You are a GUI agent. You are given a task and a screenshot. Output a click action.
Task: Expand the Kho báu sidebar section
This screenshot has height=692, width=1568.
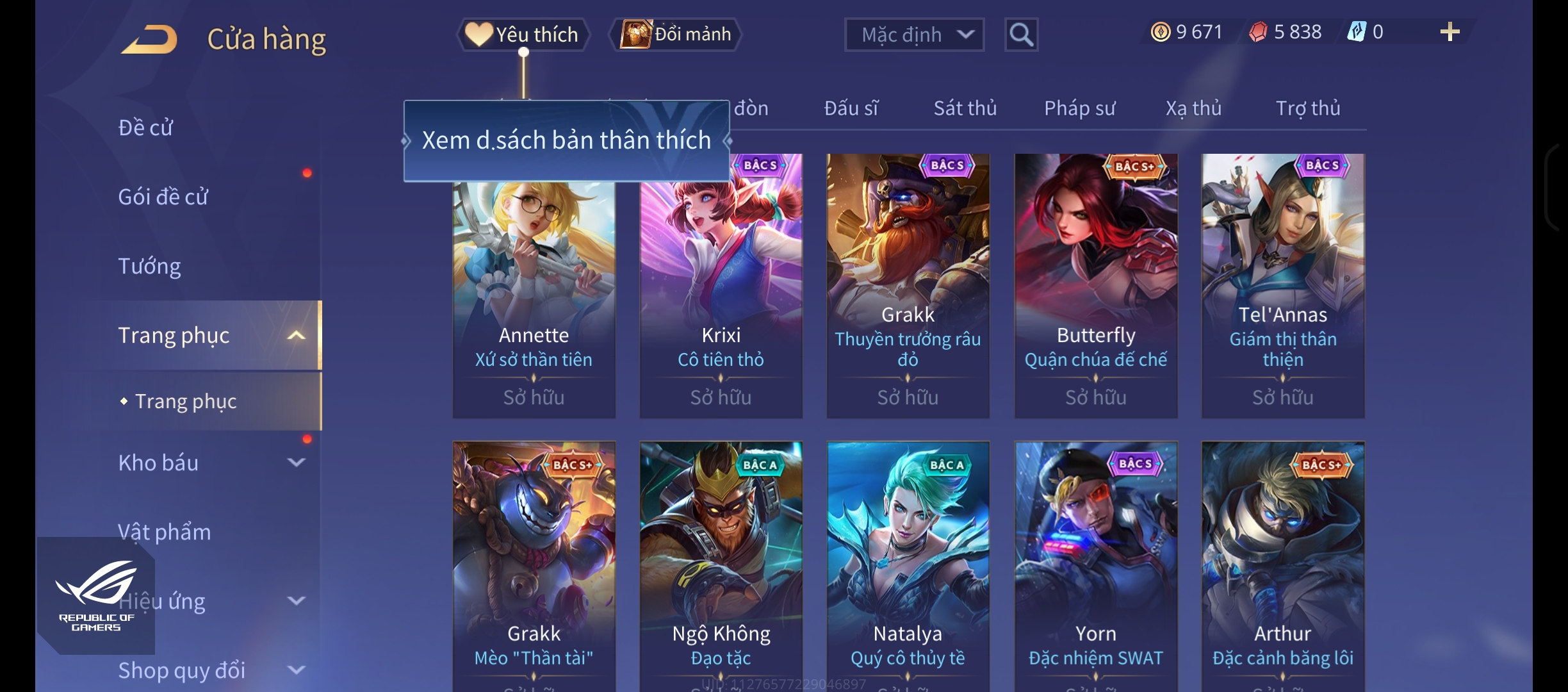297,463
